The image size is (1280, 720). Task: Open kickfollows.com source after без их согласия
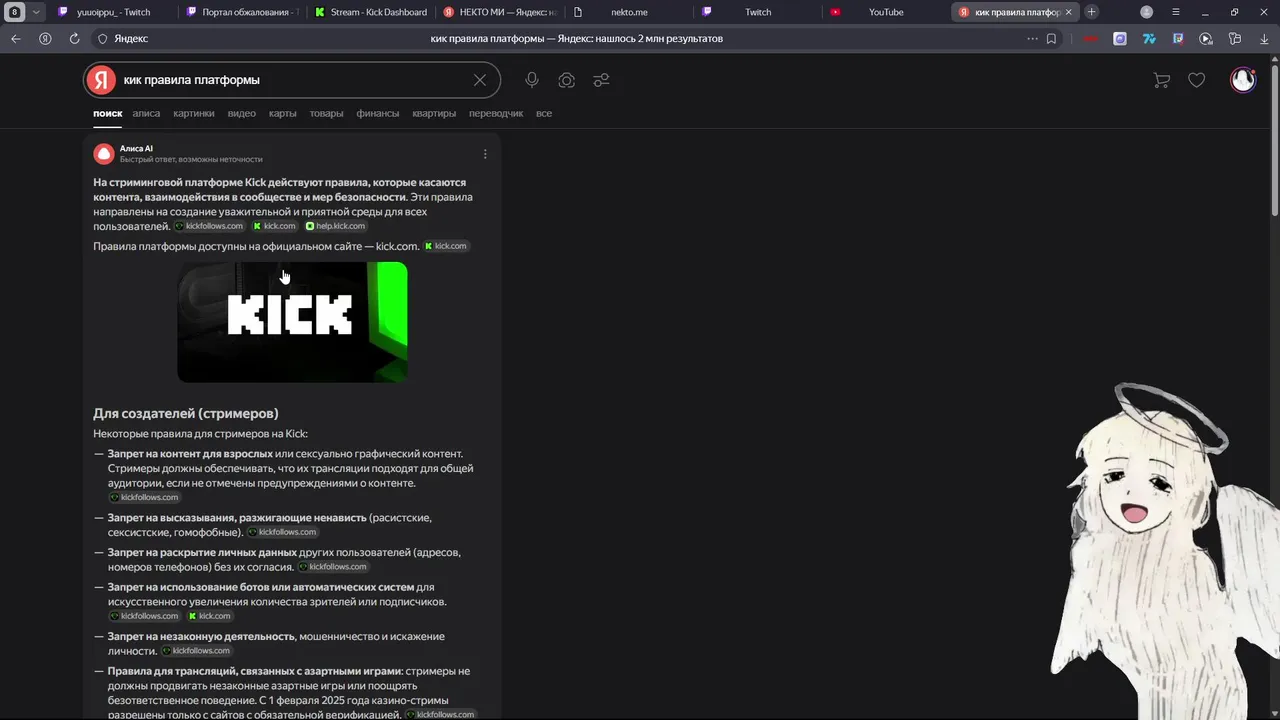point(333,567)
